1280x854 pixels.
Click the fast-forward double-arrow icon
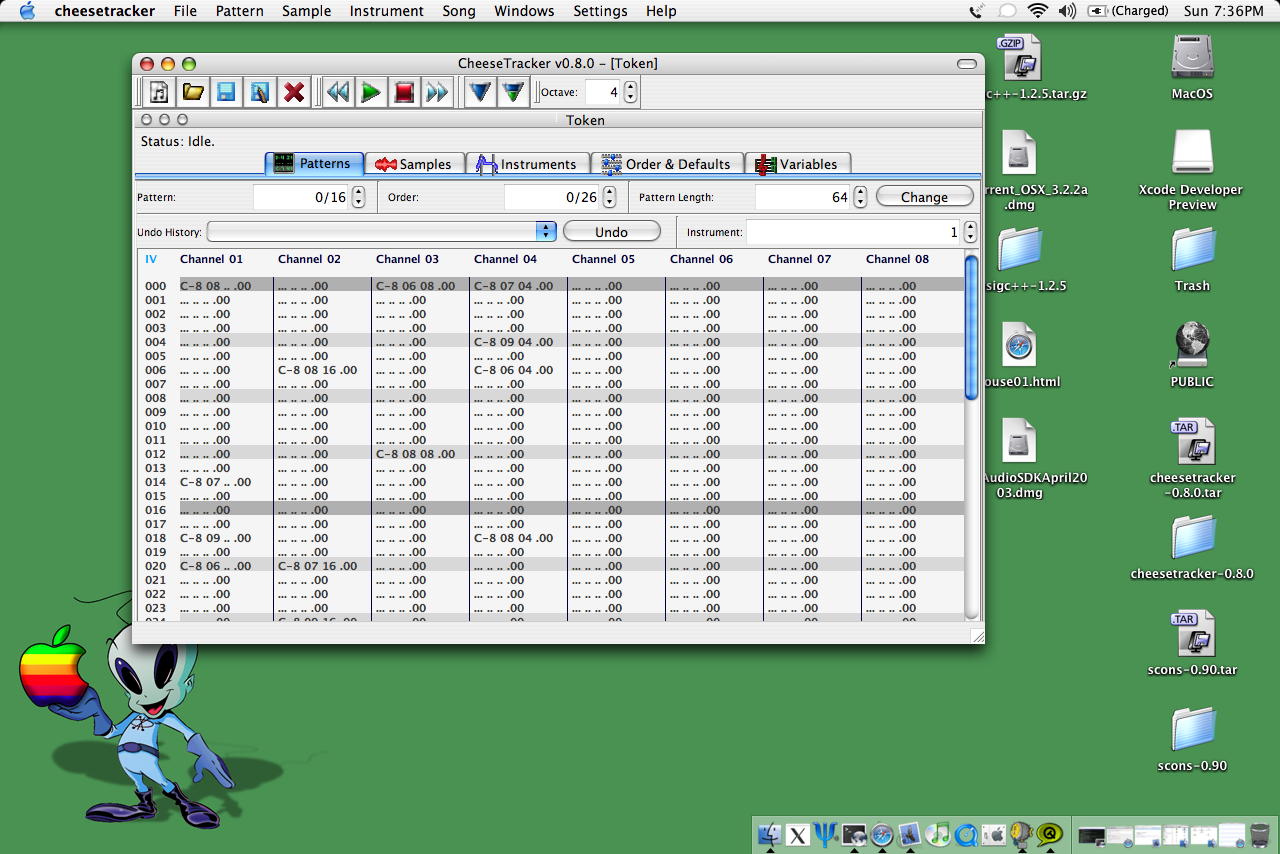click(437, 92)
